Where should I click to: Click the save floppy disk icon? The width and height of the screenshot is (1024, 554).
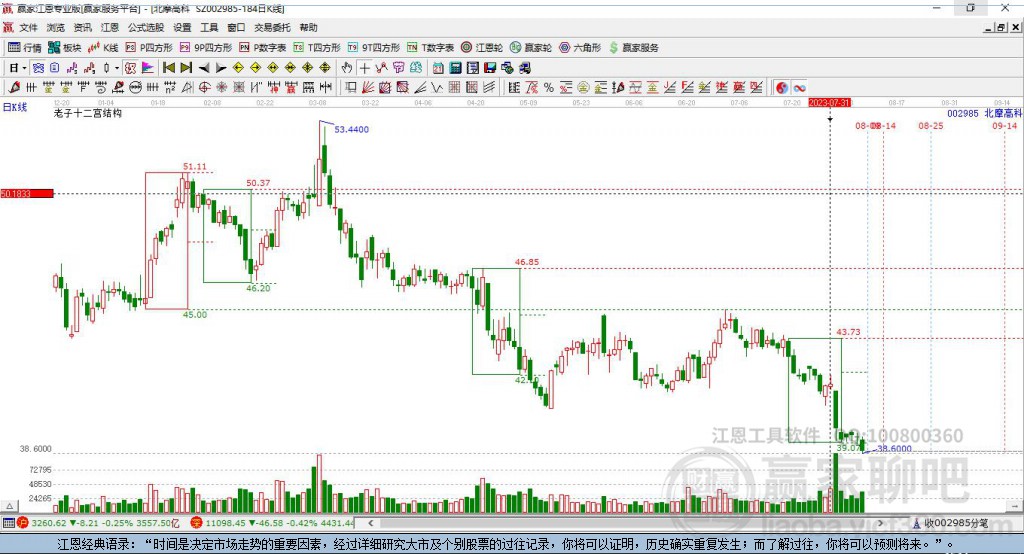tap(490, 68)
